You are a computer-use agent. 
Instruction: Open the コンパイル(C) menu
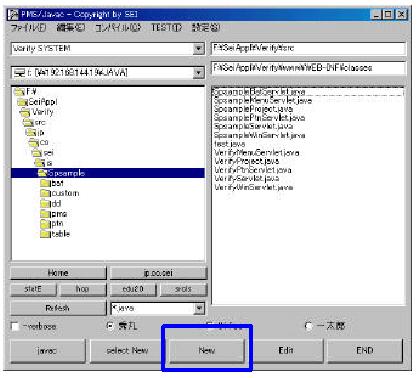118,28
